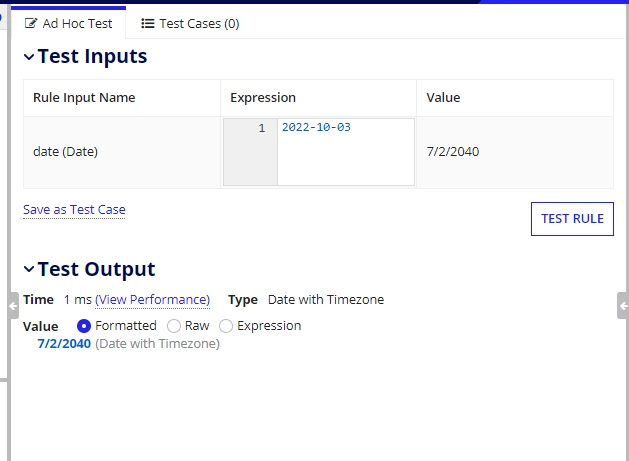Click the list icon beside Test Cases
629x461 pixels.
[148, 24]
